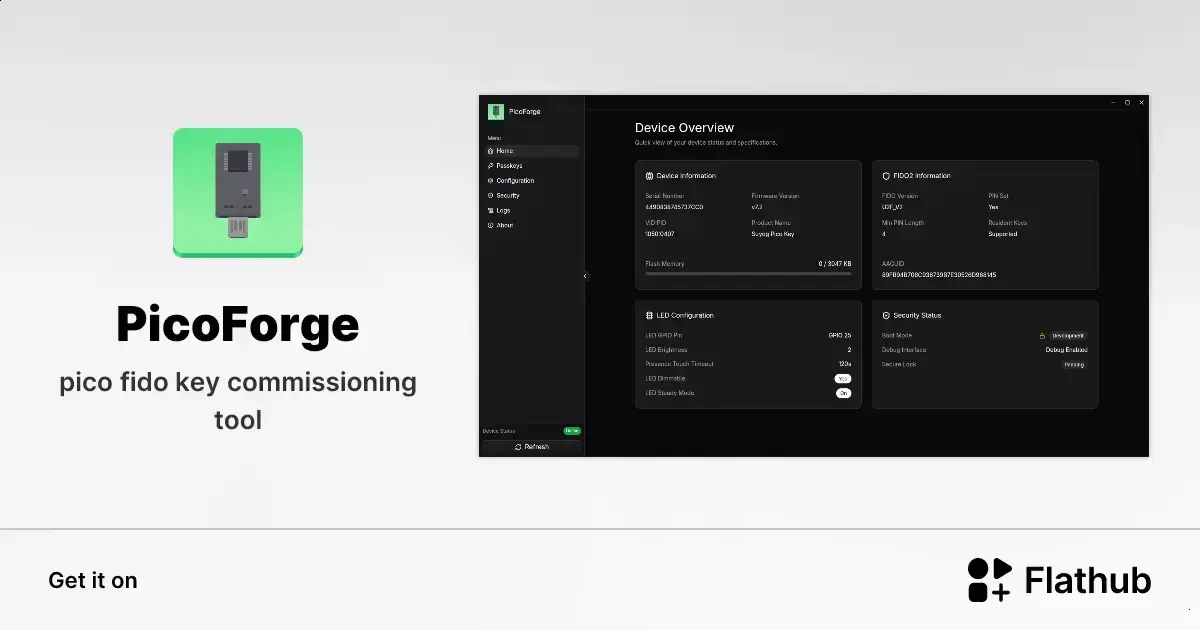Image resolution: width=1200 pixels, height=630 pixels.
Task: Click the maximize window icon in PicoForge
Action: (x=1127, y=102)
